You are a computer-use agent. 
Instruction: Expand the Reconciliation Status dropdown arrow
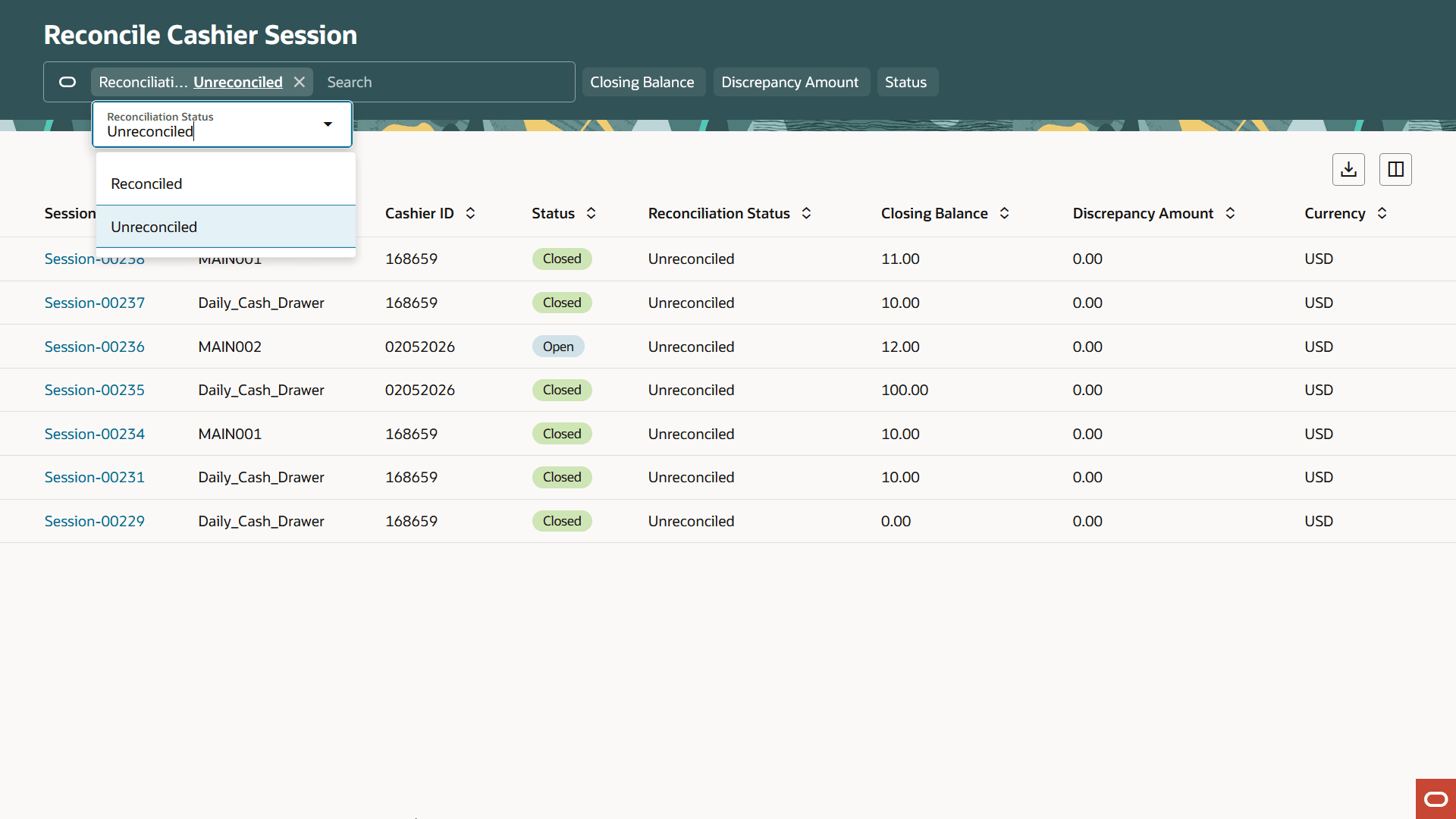328,124
